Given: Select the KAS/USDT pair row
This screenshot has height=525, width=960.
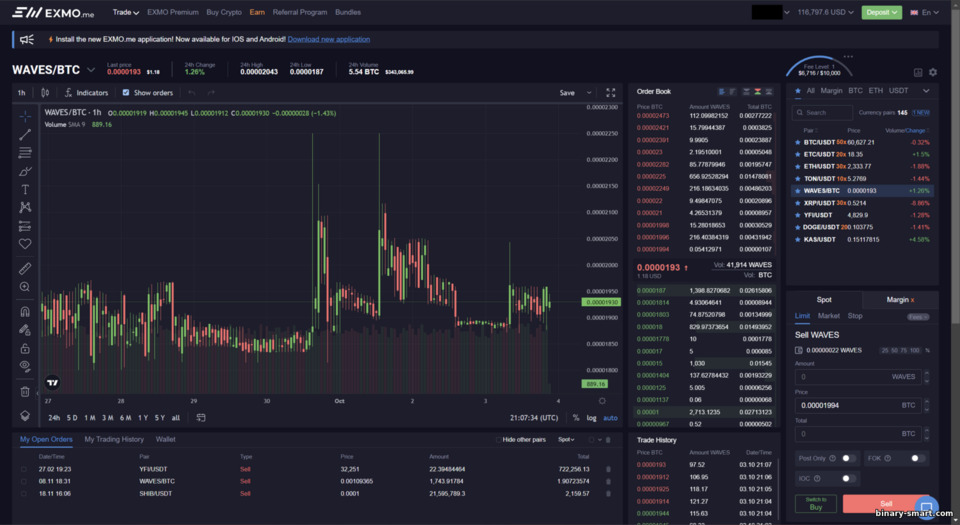Looking at the screenshot, I should (x=862, y=239).
